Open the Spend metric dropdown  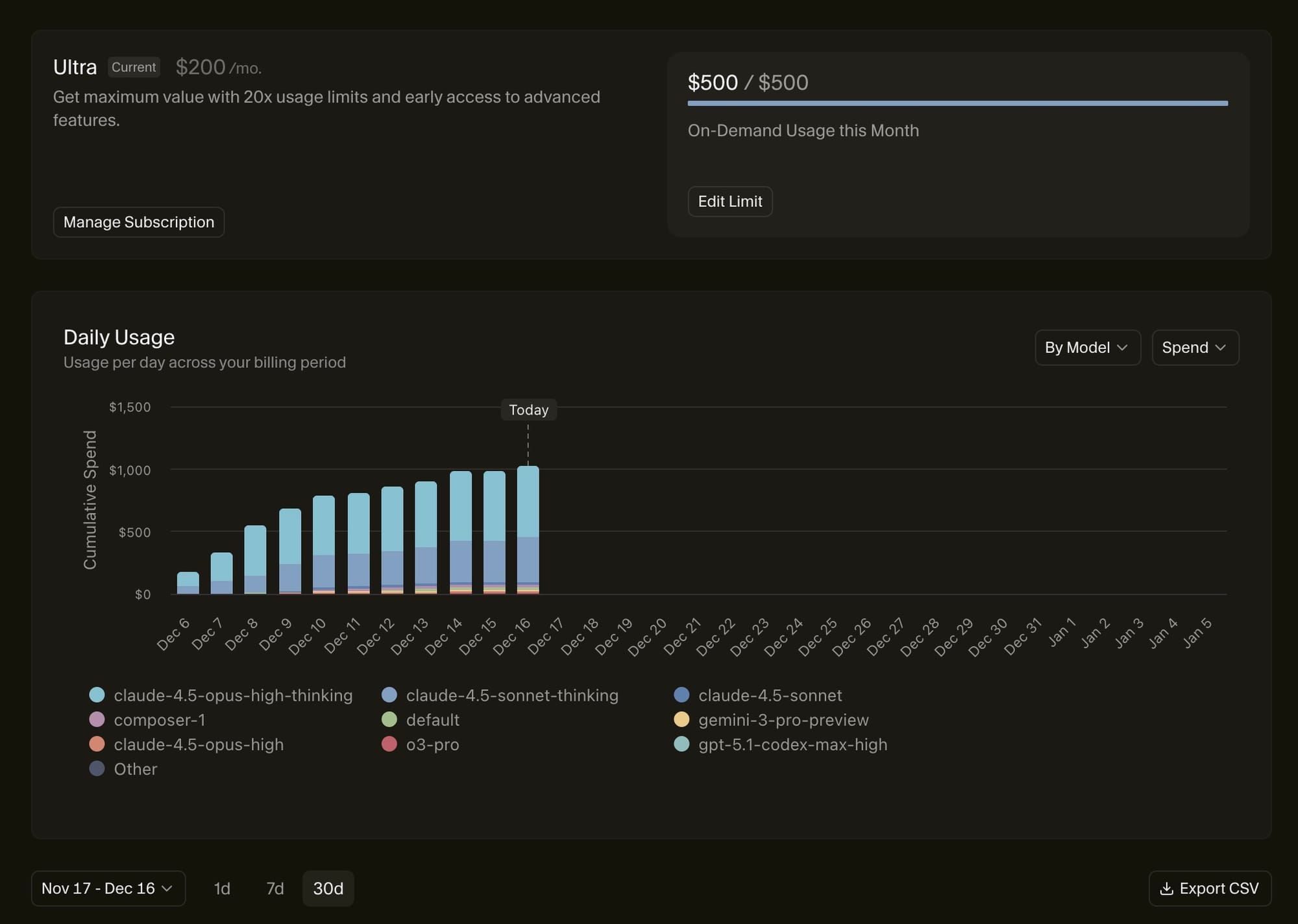tap(1195, 348)
